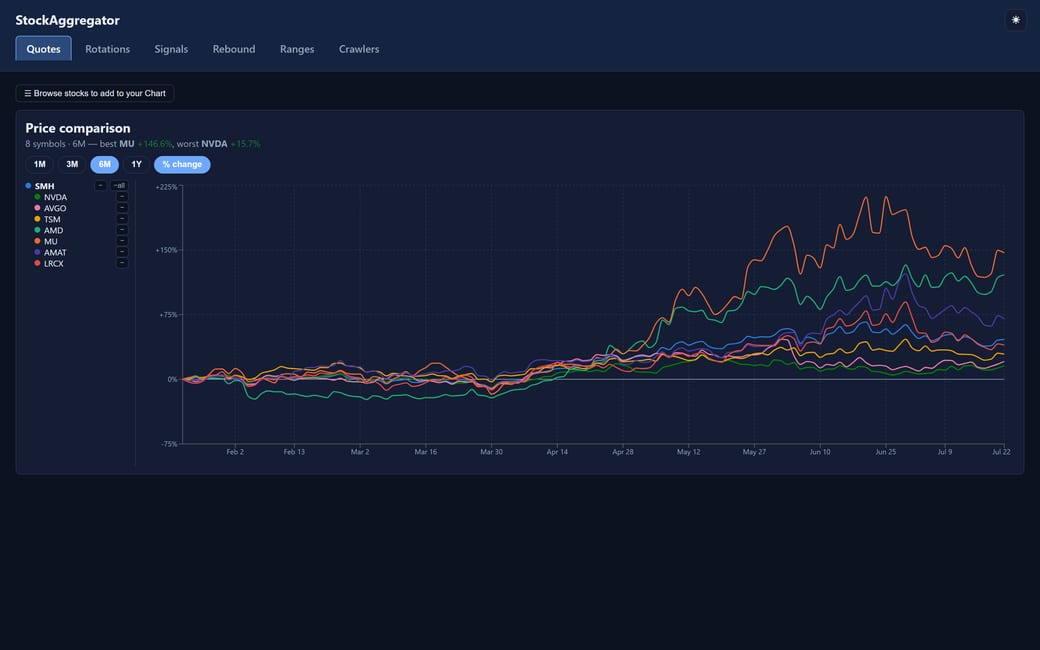Screen dimensions: 1040x650
Task: Click the Mar 16 date label
Action: [x=426, y=452]
